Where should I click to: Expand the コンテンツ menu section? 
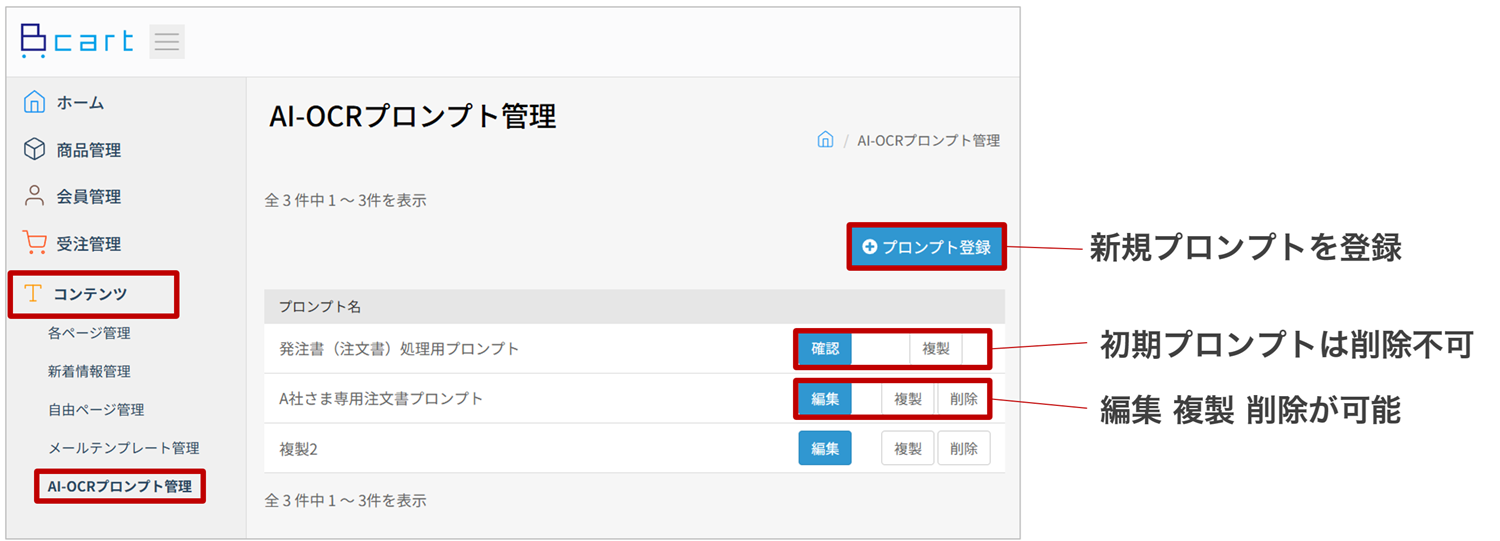click(x=91, y=293)
